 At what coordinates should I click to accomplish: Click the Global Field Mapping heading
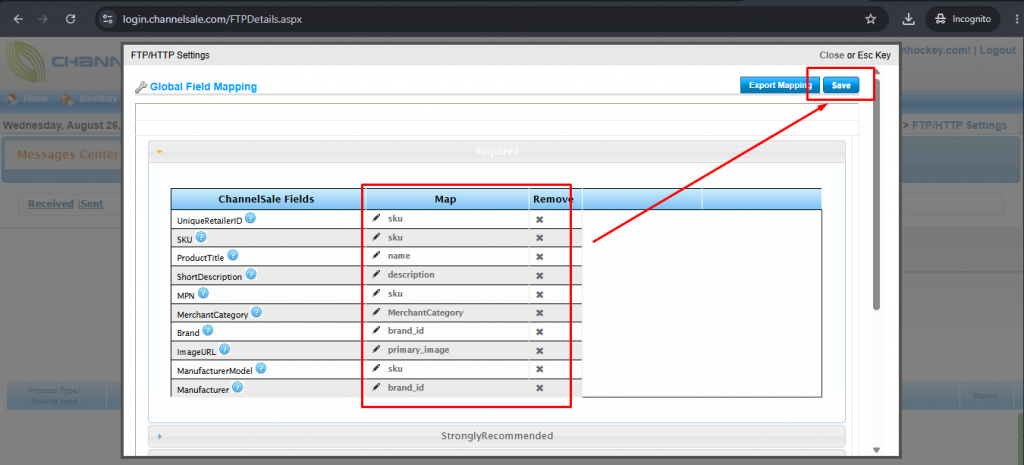(x=203, y=86)
